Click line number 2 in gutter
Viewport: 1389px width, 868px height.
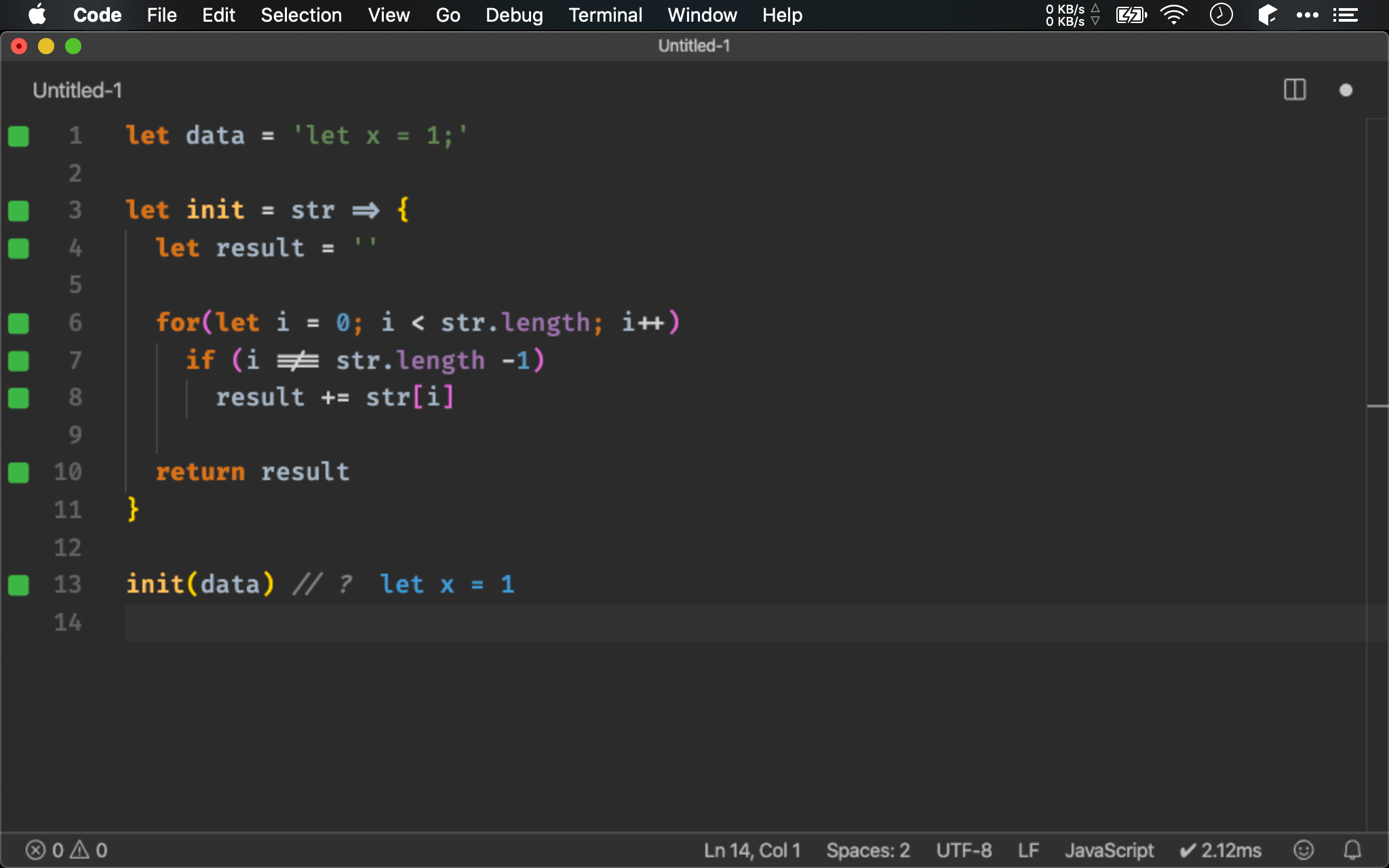pyautogui.click(x=75, y=173)
